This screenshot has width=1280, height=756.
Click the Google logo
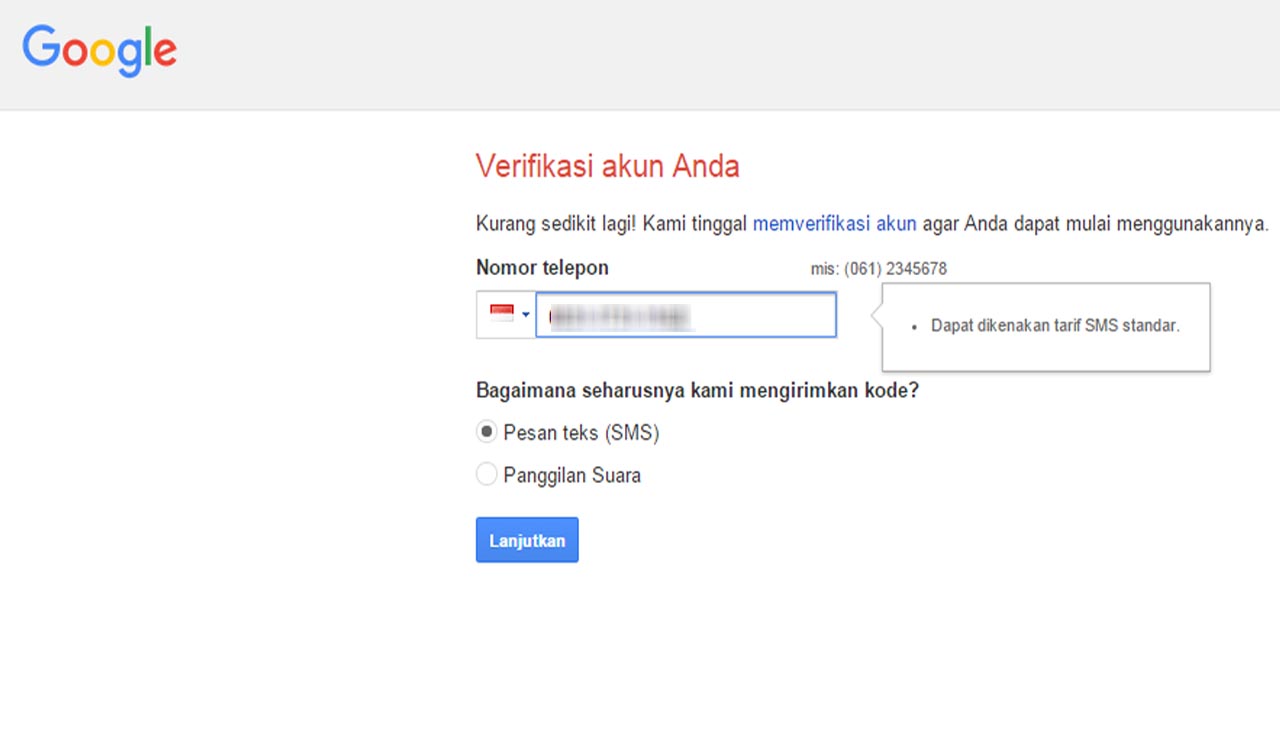[x=98, y=50]
